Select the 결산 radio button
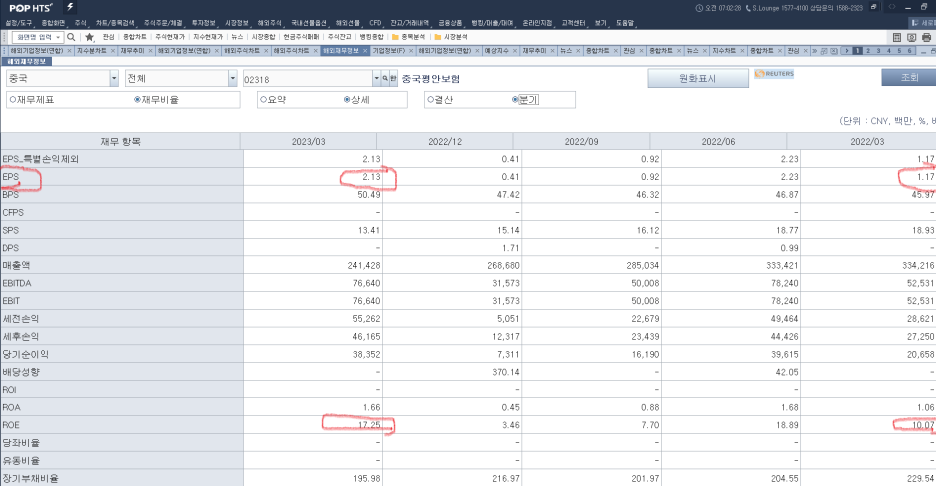Screen dimensions: 936x486 point(431,100)
